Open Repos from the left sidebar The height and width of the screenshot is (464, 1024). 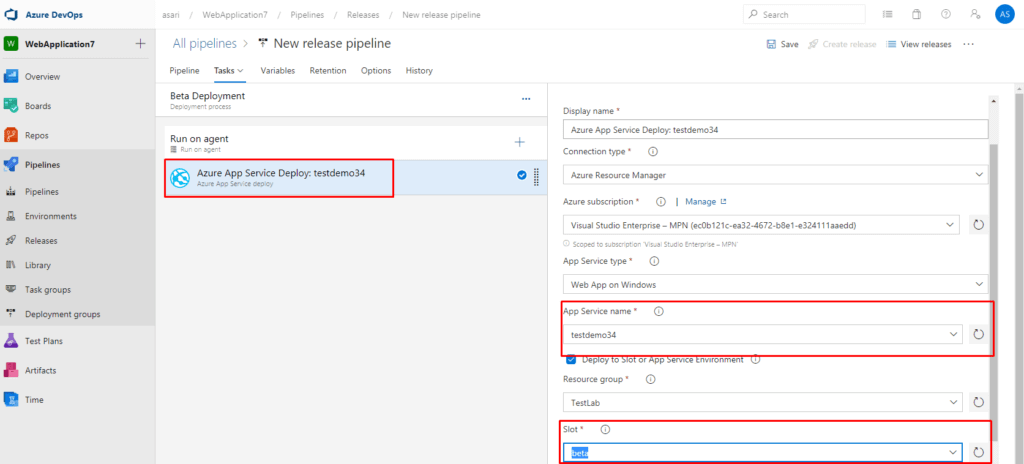point(13,135)
